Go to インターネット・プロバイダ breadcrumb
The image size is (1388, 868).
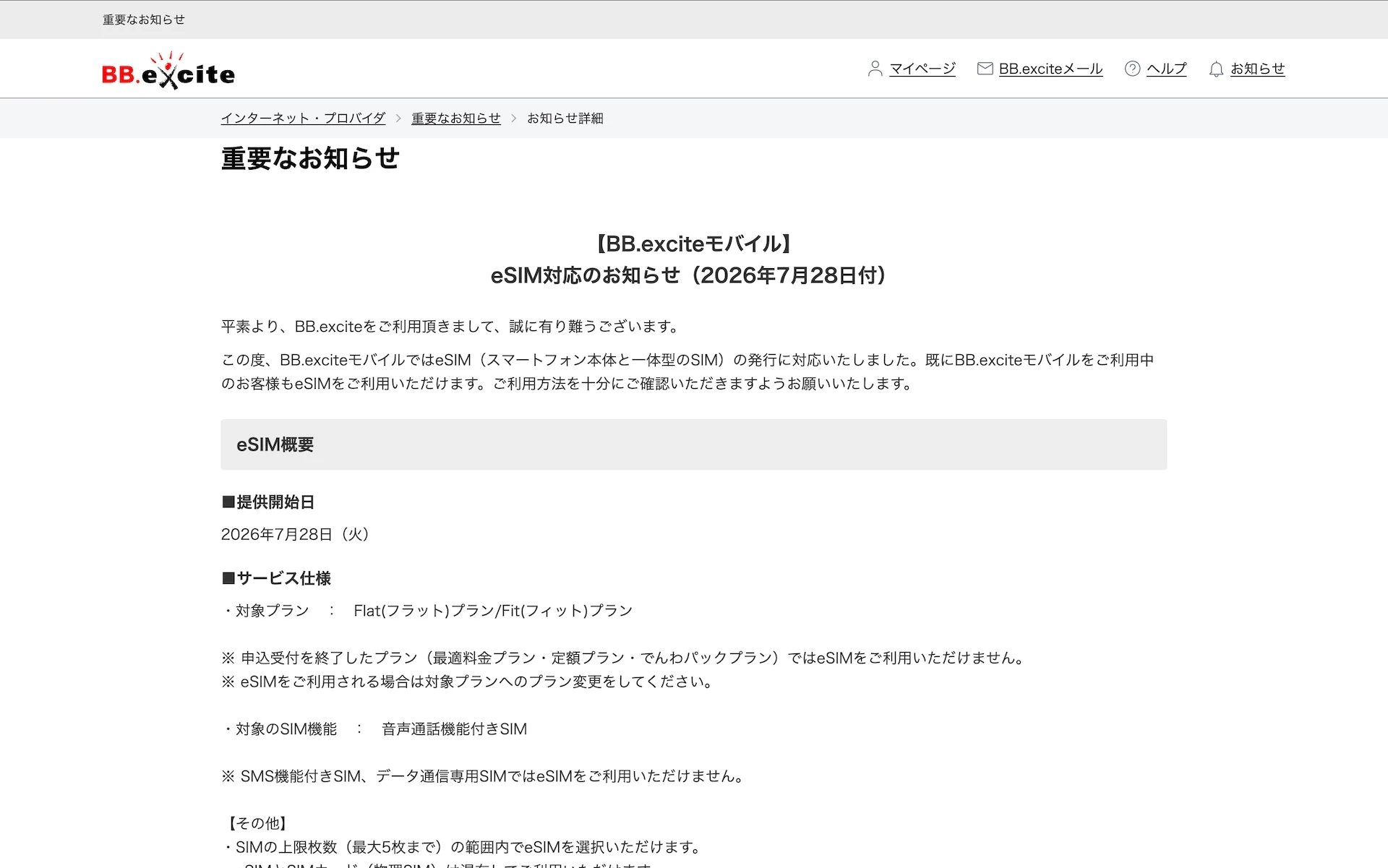pyautogui.click(x=303, y=118)
